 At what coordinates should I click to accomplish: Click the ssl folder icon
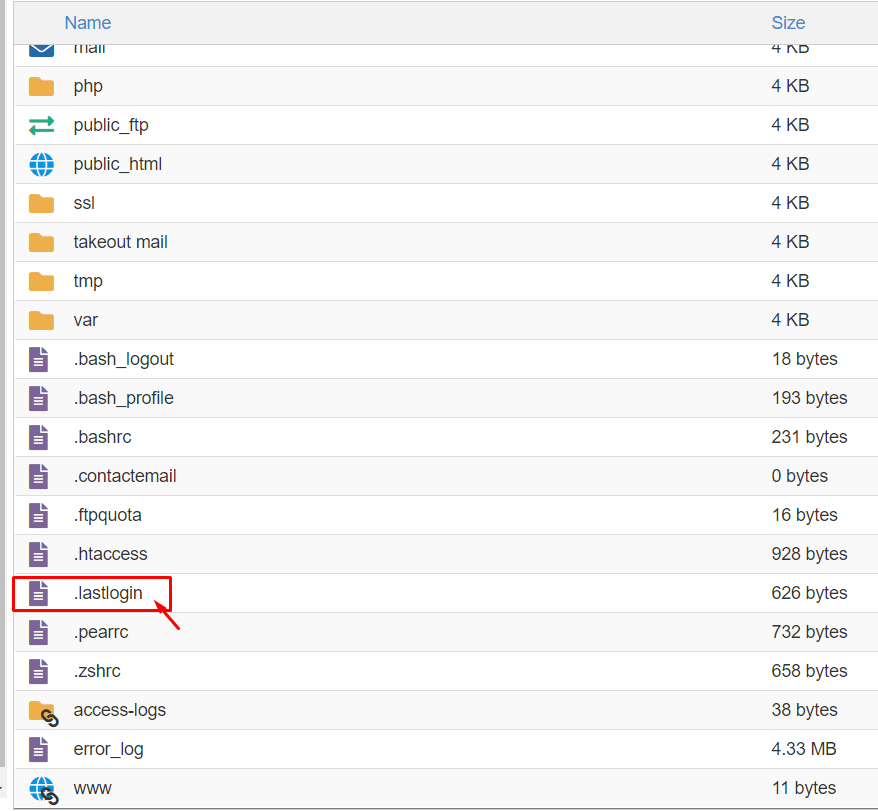click(x=41, y=203)
